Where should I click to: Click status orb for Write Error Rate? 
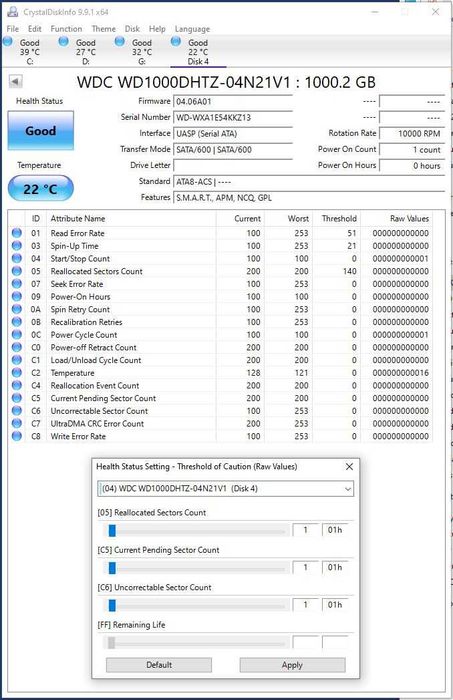tap(17, 436)
